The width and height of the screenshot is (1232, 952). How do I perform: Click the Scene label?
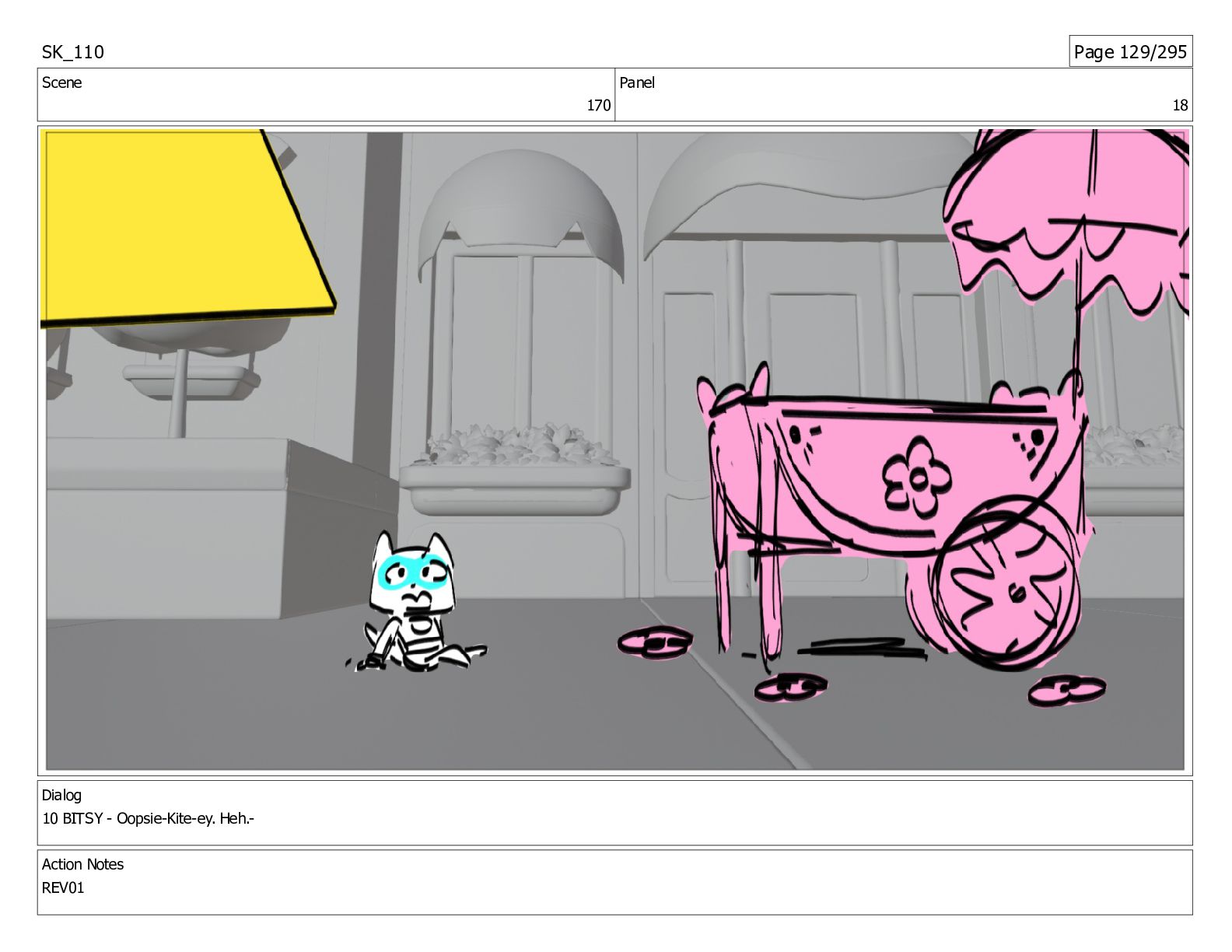click(61, 82)
